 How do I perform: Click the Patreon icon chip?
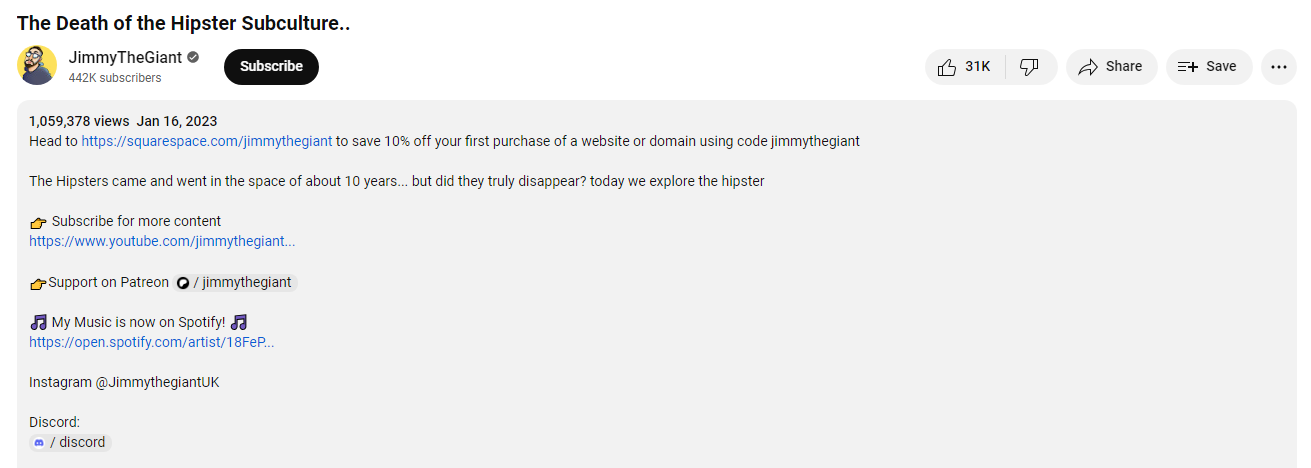click(x=183, y=283)
